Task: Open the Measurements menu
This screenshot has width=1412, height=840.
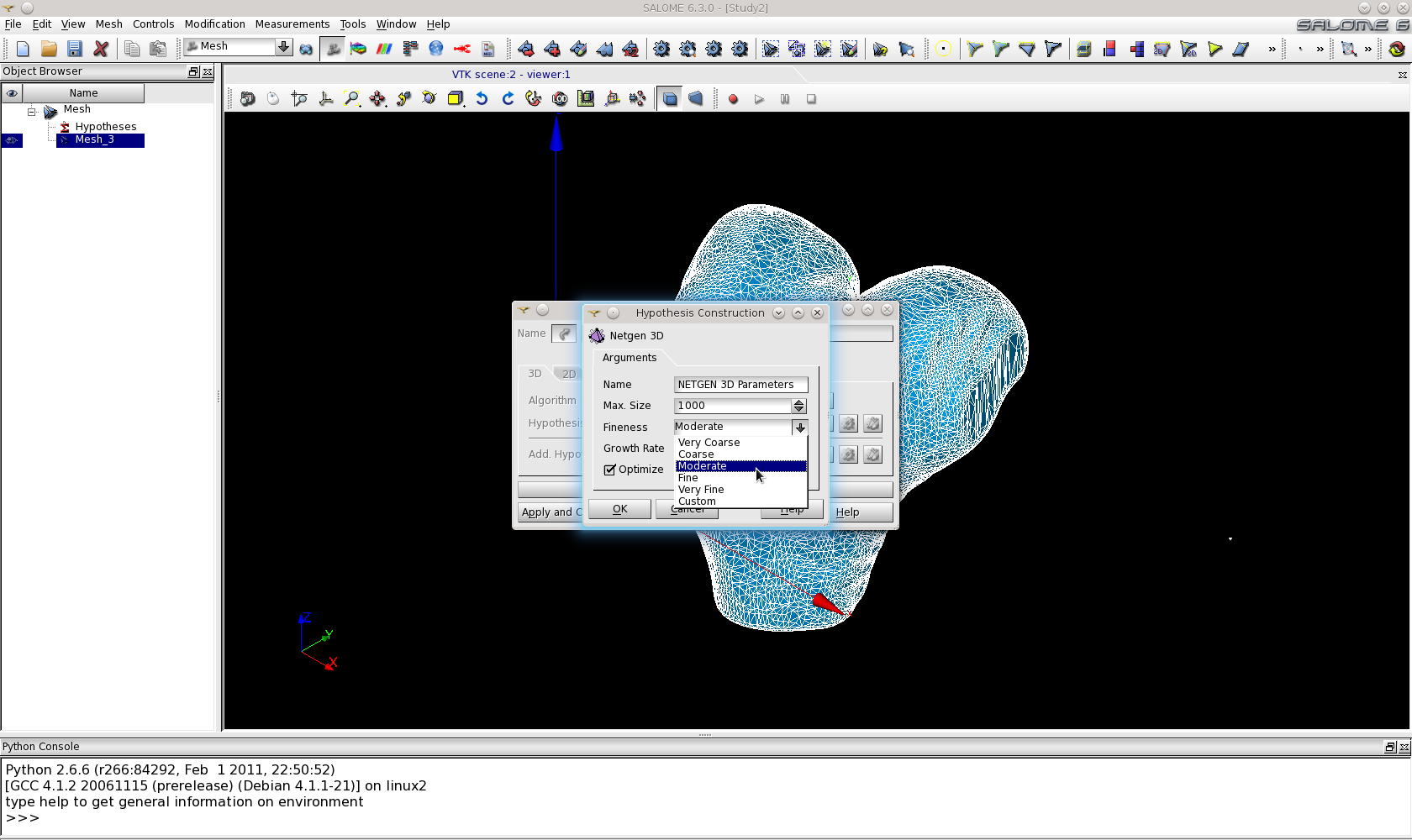Action: tap(292, 24)
